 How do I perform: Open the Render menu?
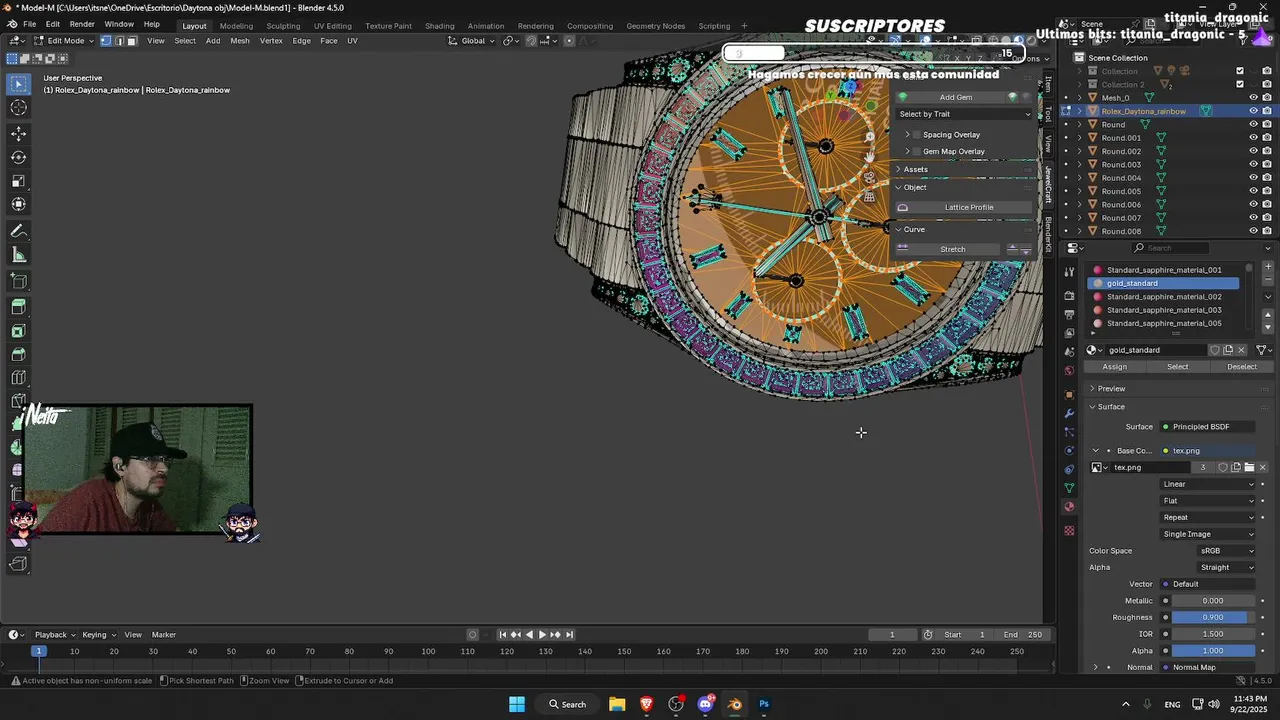[82, 24]
